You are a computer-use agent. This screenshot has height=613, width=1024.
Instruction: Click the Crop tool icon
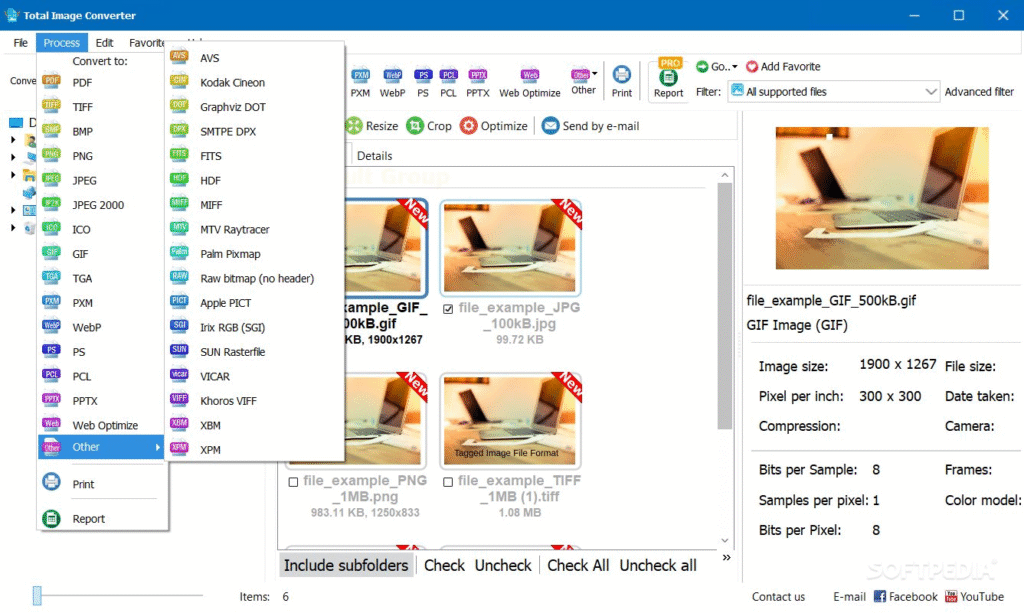(x=414, y=126)
